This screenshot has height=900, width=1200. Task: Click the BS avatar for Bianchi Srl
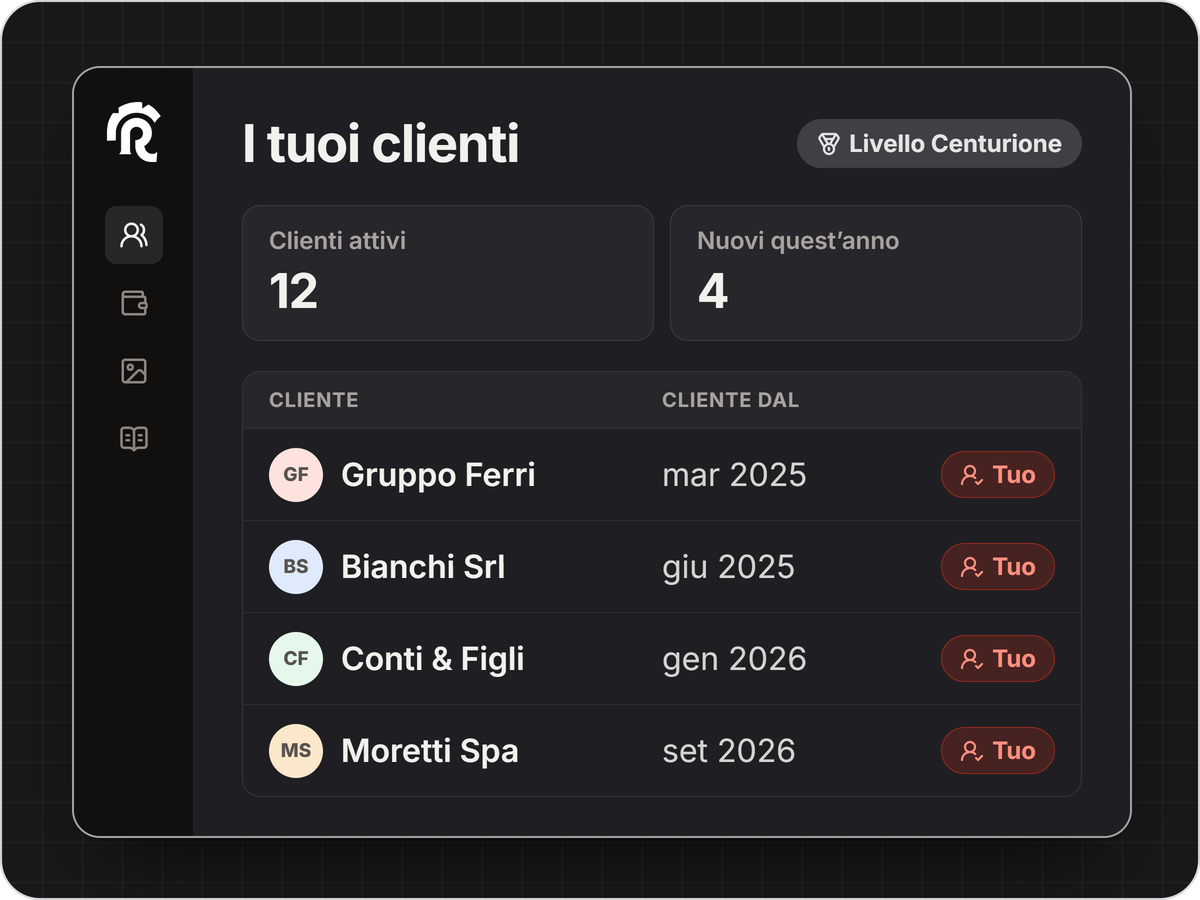[x=296, y=567]
